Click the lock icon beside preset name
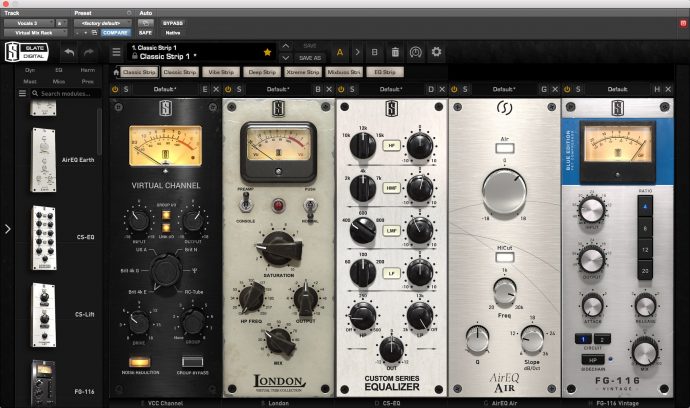This screenshot has height=408, width=690. click(135, 56)
